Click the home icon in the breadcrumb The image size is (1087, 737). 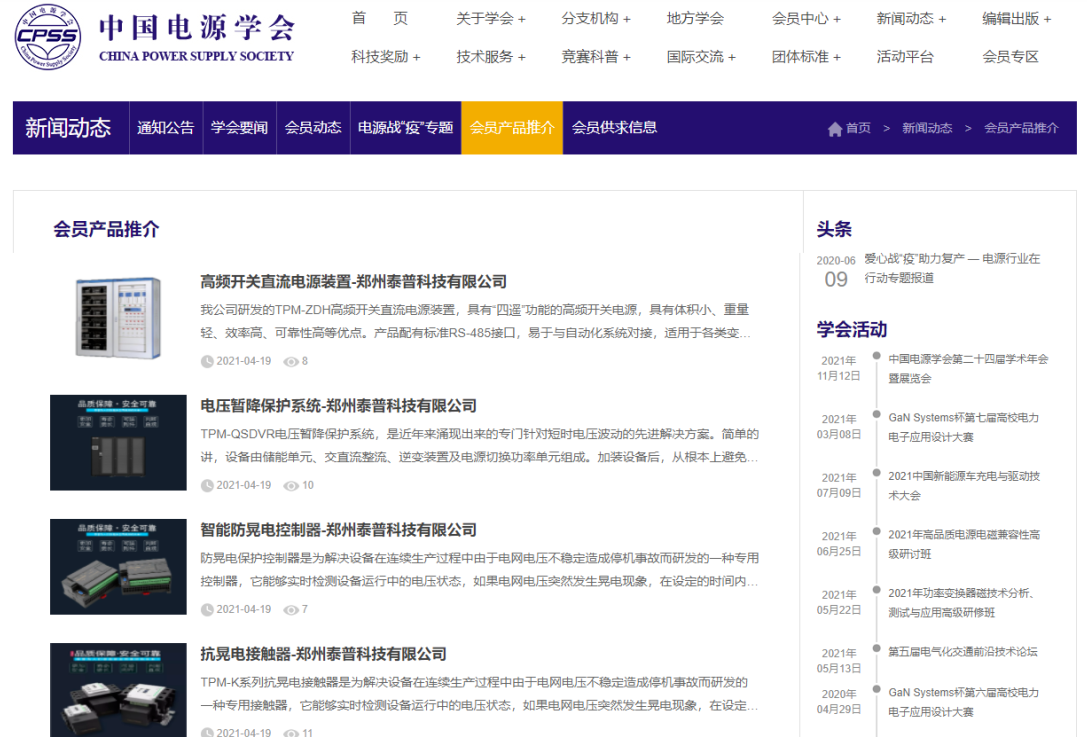click(x=835, y=128)
